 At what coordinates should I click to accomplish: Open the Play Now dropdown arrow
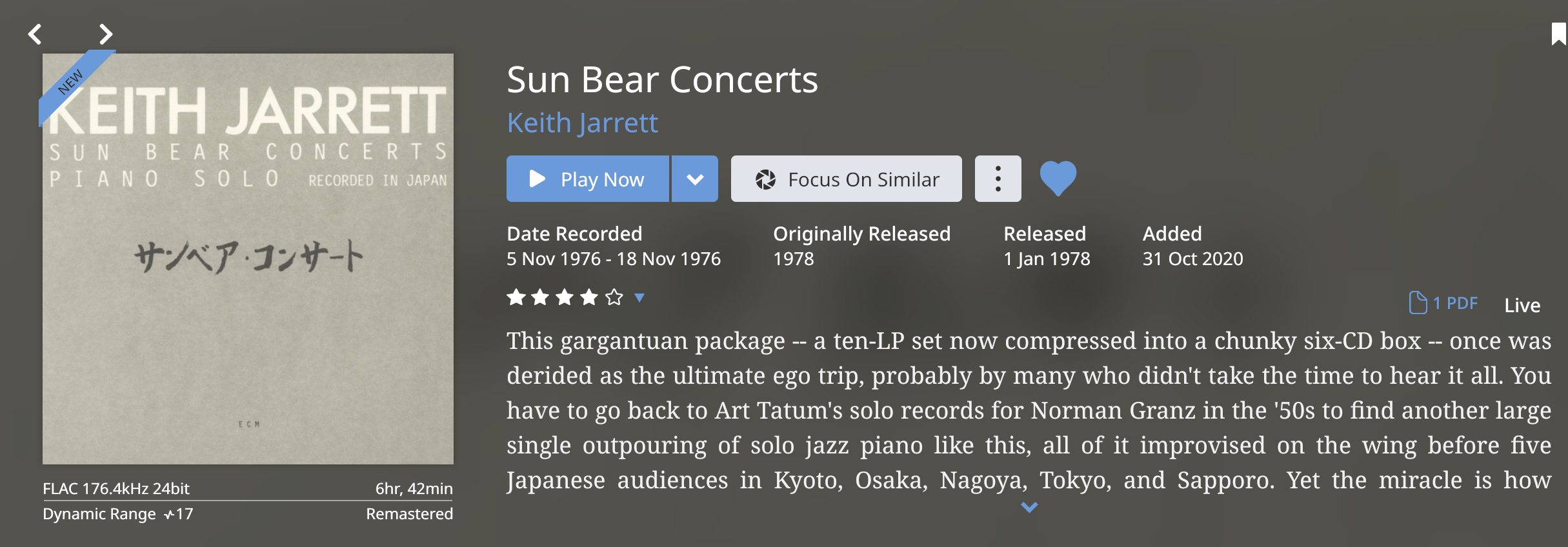coord(695,179)
